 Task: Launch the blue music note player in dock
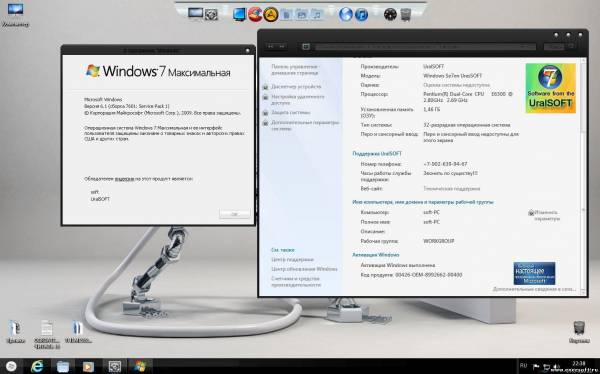point(362,15)
